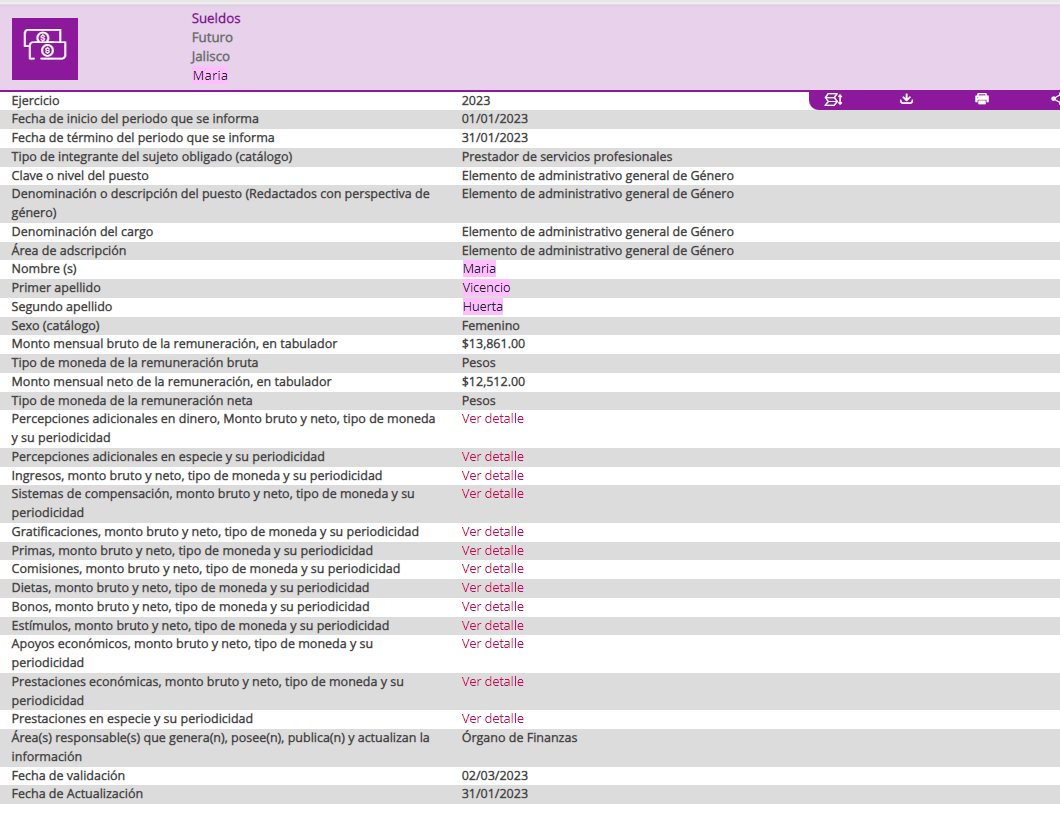Open 'Ver detalle' for Percepciones adicionales en dinero

click(x=492, y=419)
